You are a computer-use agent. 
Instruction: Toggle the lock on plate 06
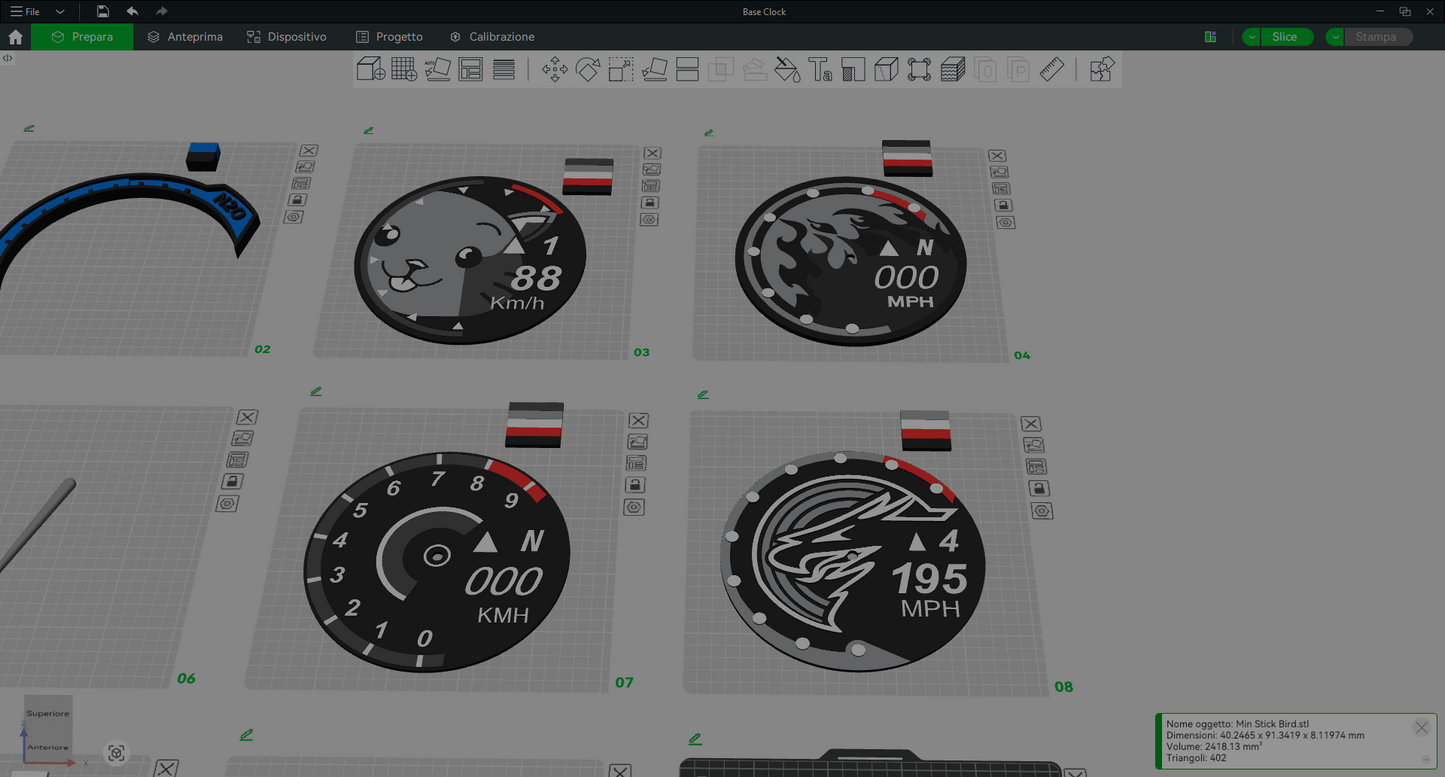[232, 481]
